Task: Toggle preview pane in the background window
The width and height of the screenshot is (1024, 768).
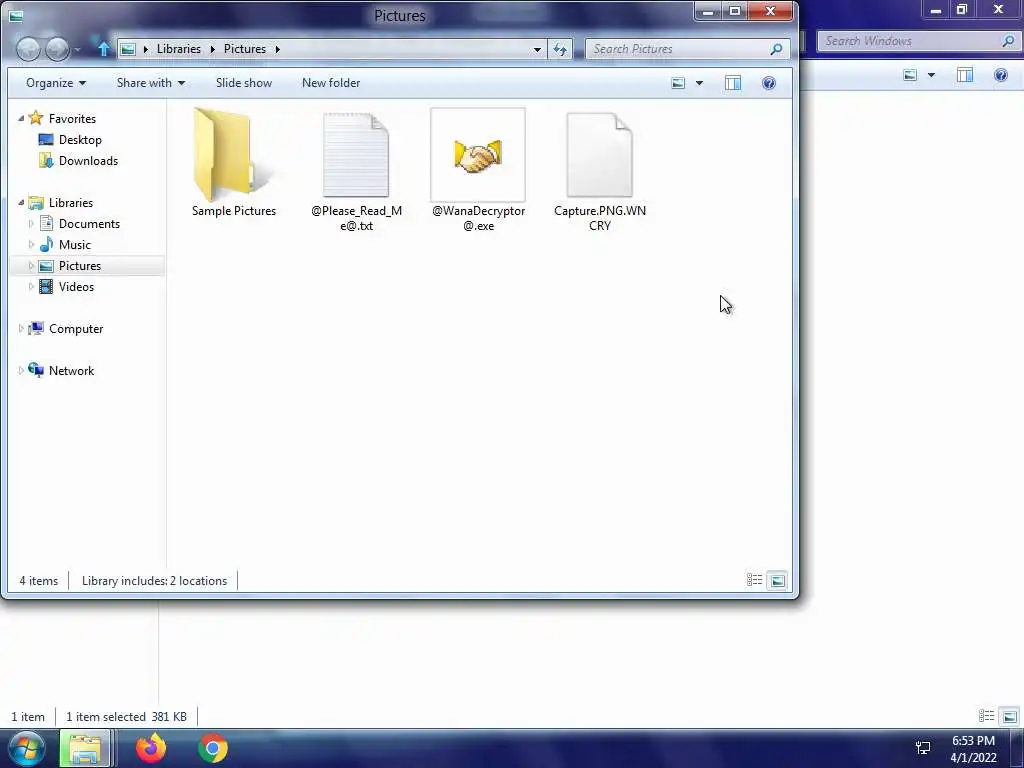Action: [965, 75]
